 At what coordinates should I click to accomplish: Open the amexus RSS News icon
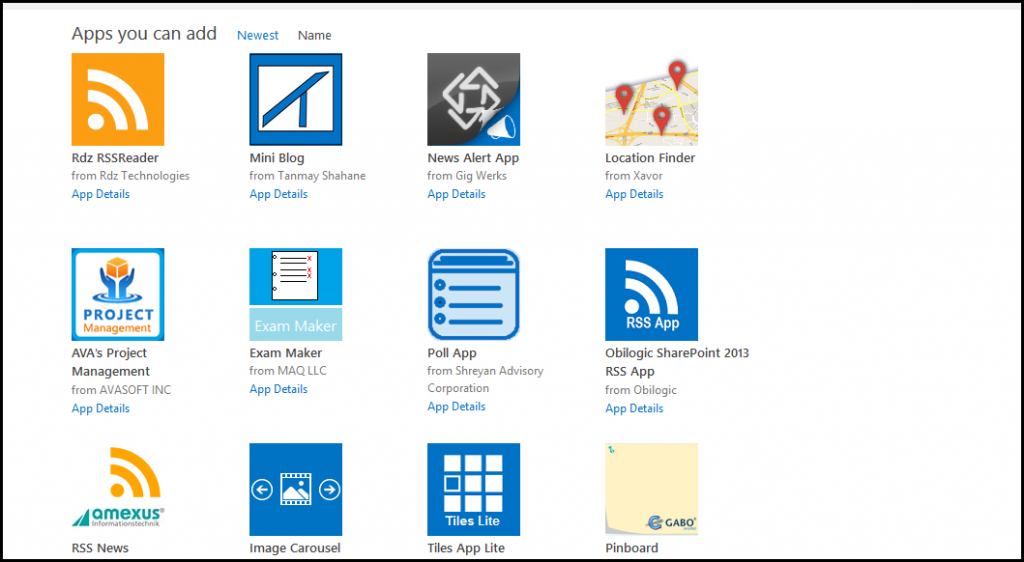tap(118, 490)
